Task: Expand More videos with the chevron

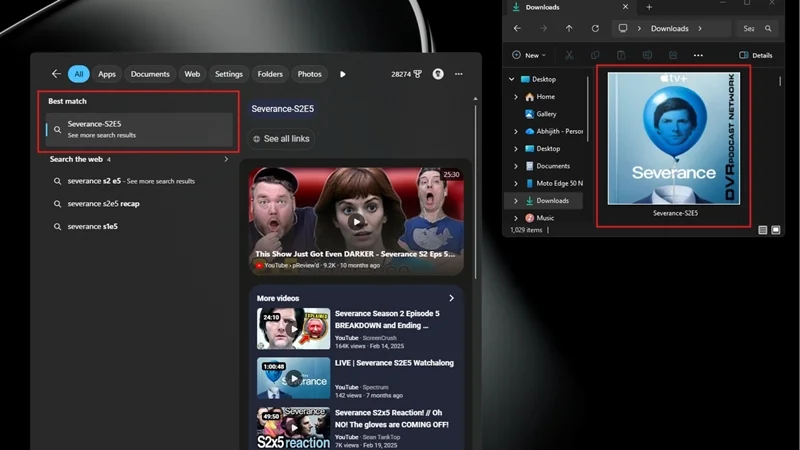Action: pyautogui.click(x=451, y=298)
